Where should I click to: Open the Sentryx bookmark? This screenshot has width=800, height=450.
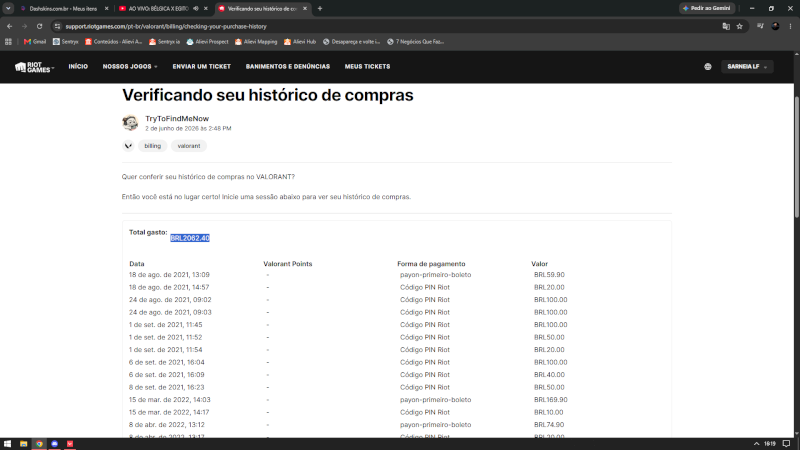[x=66, y=42]
